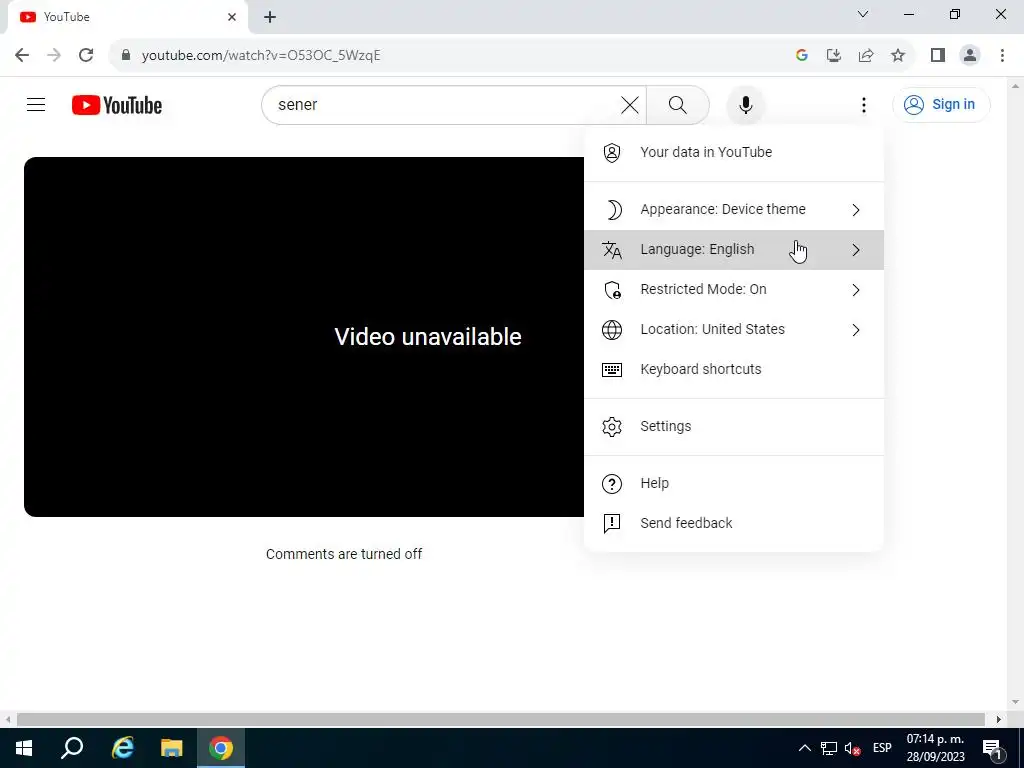Expand the Language row chevron

856,249
